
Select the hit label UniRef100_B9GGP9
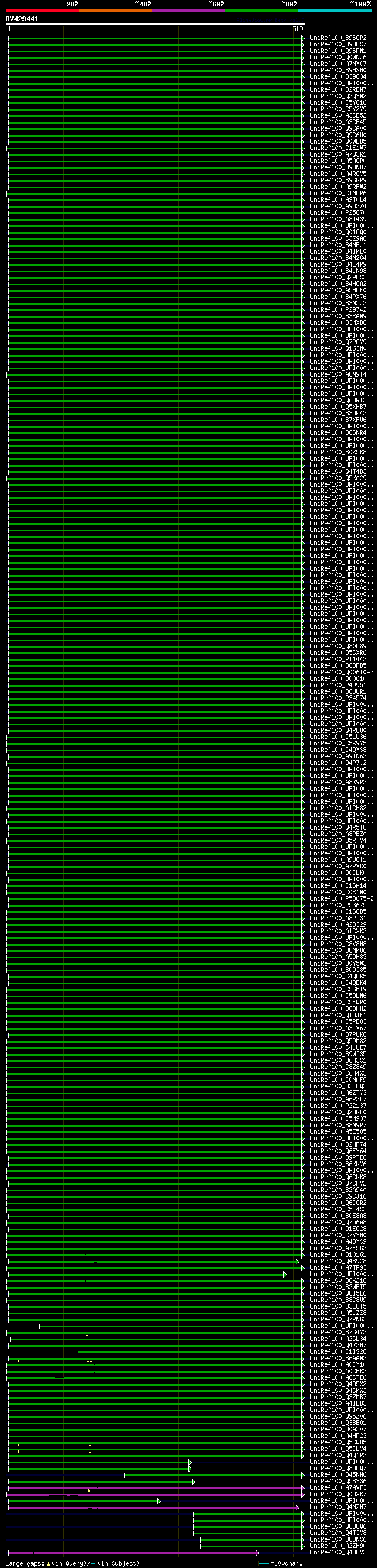click(338, 180)
